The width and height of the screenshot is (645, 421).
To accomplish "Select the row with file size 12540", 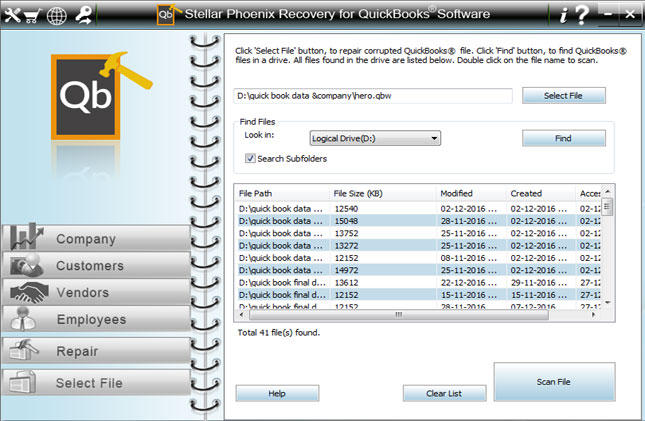I will tap(418, 209).
